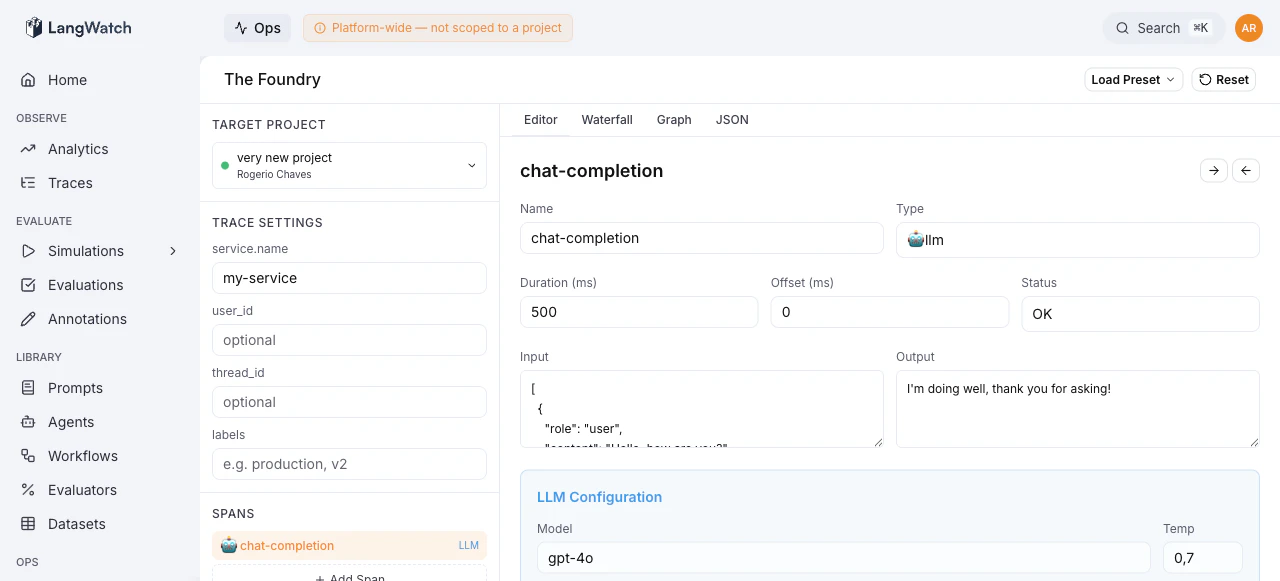Switch to the Graph tab
The width and height of the screenshot is (1280, 581).
(x=673, y=119)
